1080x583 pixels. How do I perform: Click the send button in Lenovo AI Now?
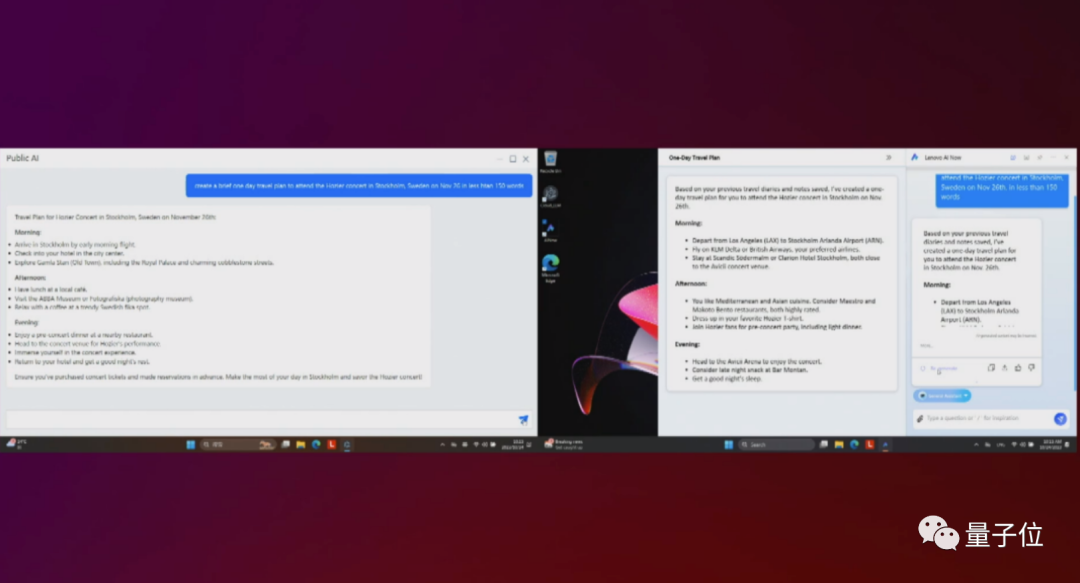click(x=1060, y=418)
